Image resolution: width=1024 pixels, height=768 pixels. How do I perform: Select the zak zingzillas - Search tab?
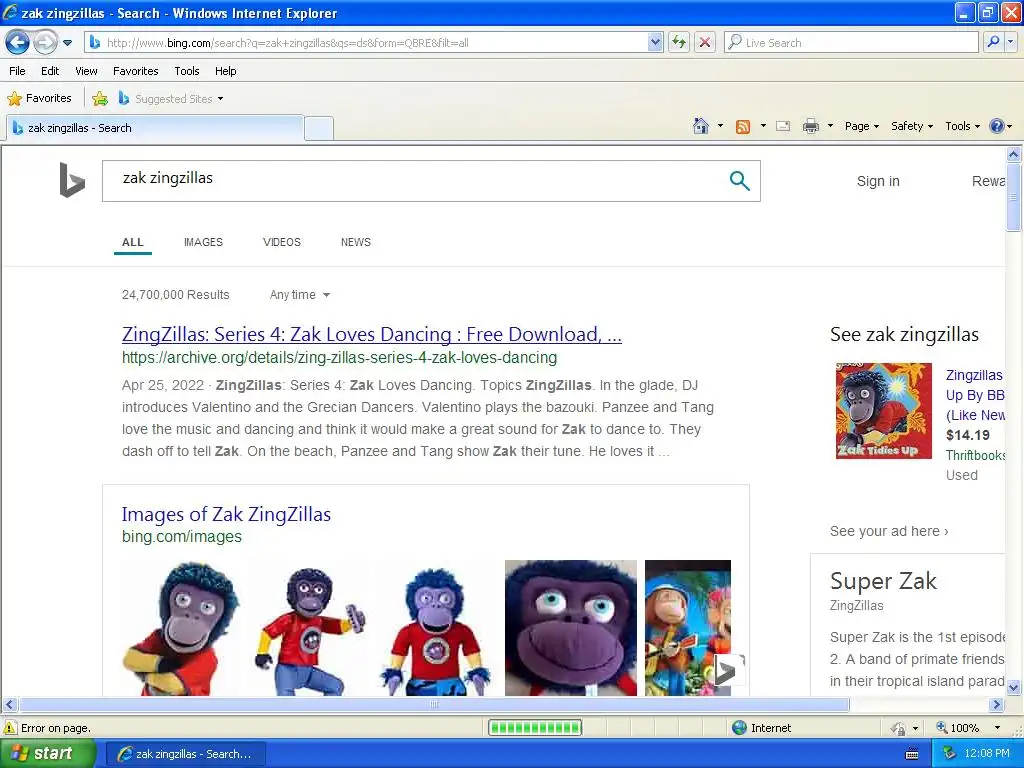coord(155,128)
